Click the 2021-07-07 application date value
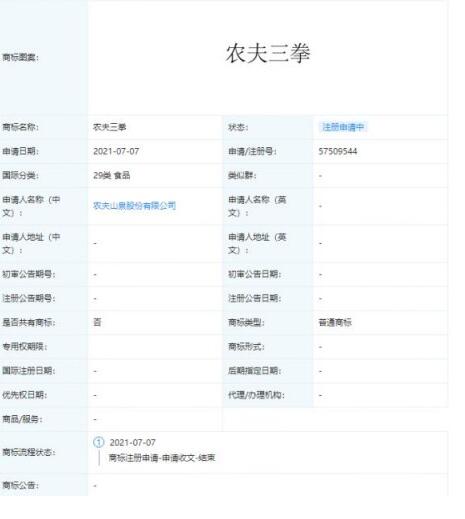 pyautogui.click(x=116, y=151)
